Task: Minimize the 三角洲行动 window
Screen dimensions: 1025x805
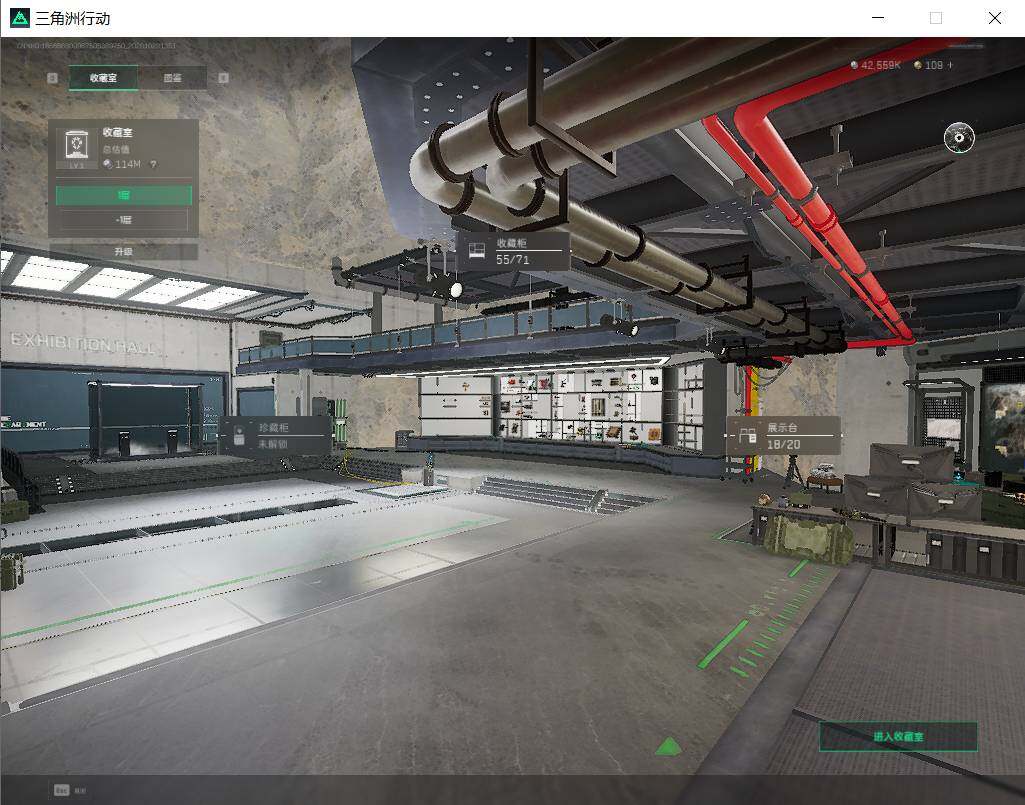Action: coord(879,18)
